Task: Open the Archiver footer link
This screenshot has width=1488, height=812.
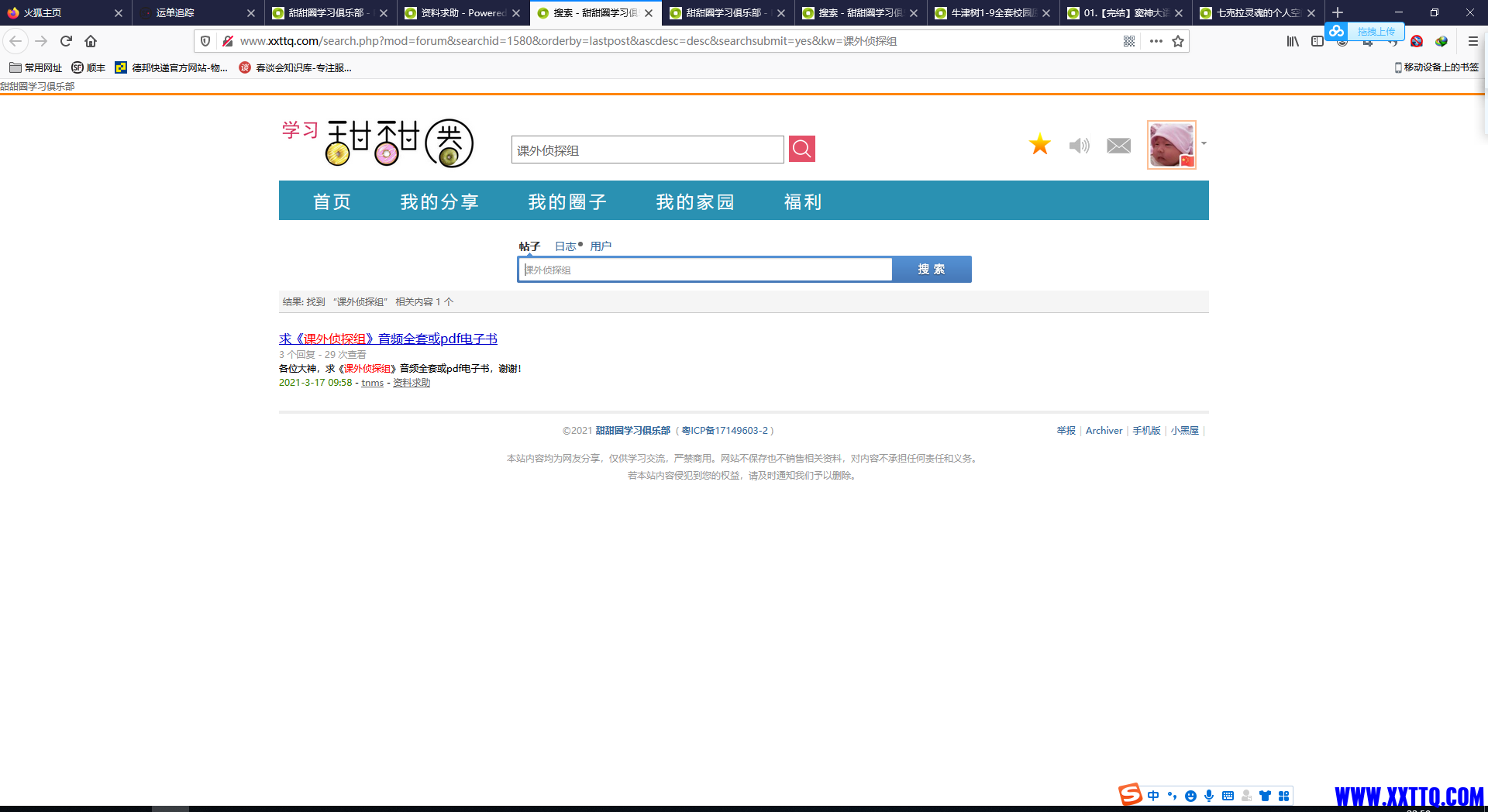Action: [x=1104, y=431]
